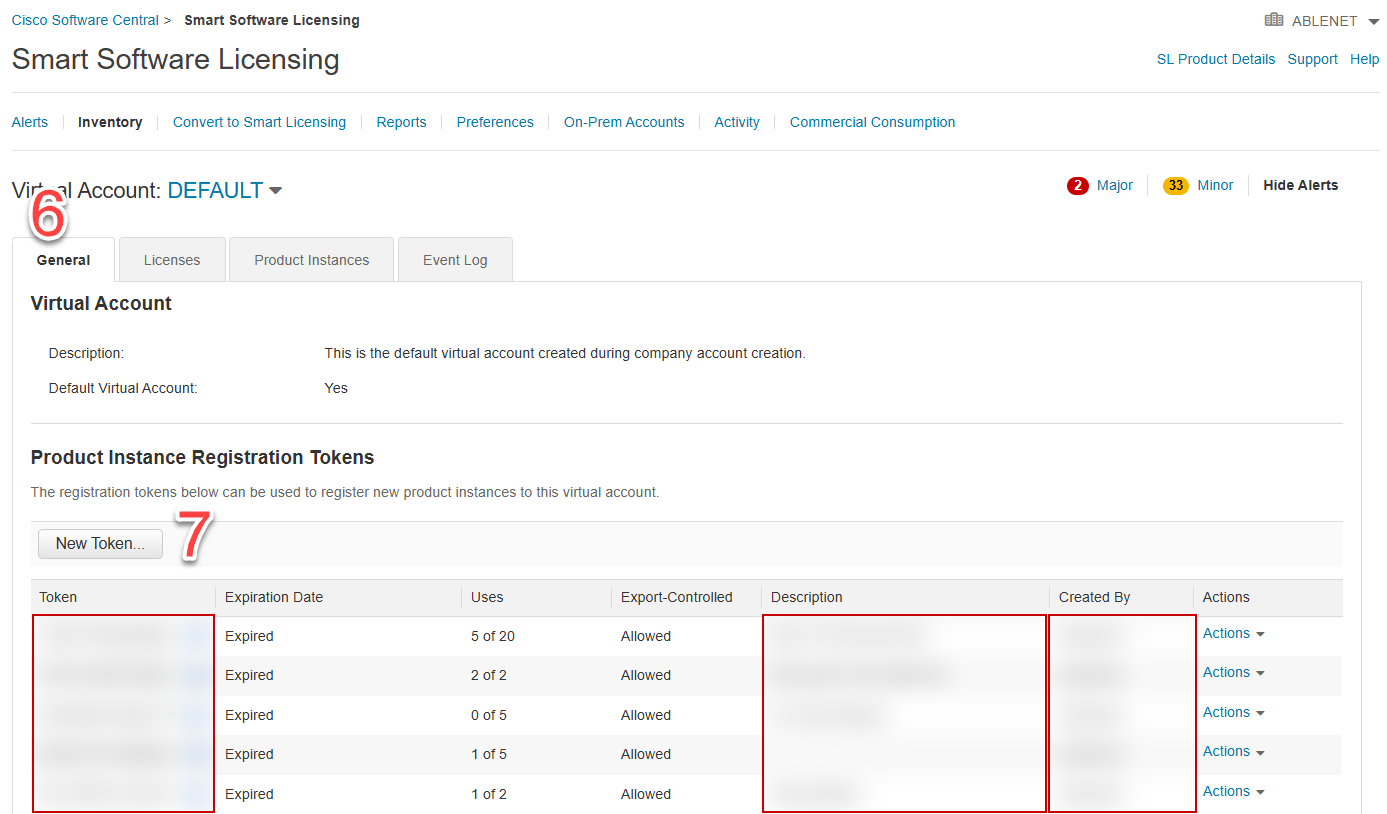Click Hide Alerts
The height and width of the screenshot is (814, 1387).
point(1300,185)
